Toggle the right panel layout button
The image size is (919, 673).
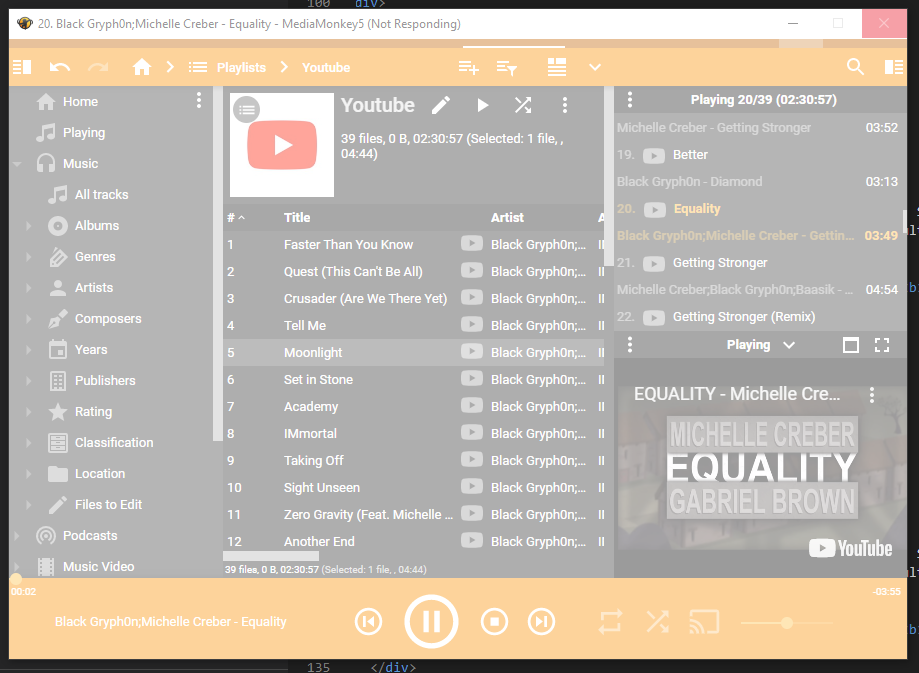point(893,67)
